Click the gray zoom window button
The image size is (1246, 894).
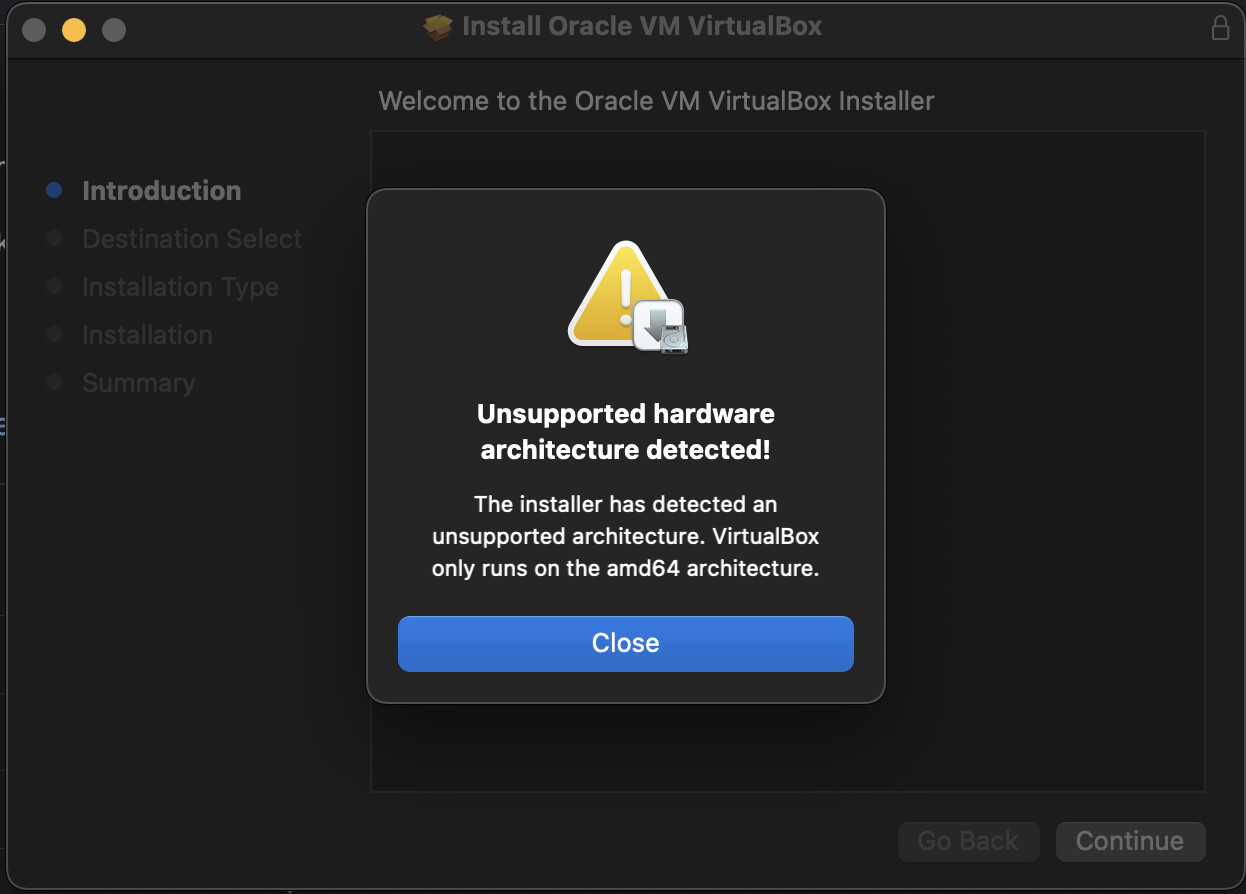(x=114, y=30)
